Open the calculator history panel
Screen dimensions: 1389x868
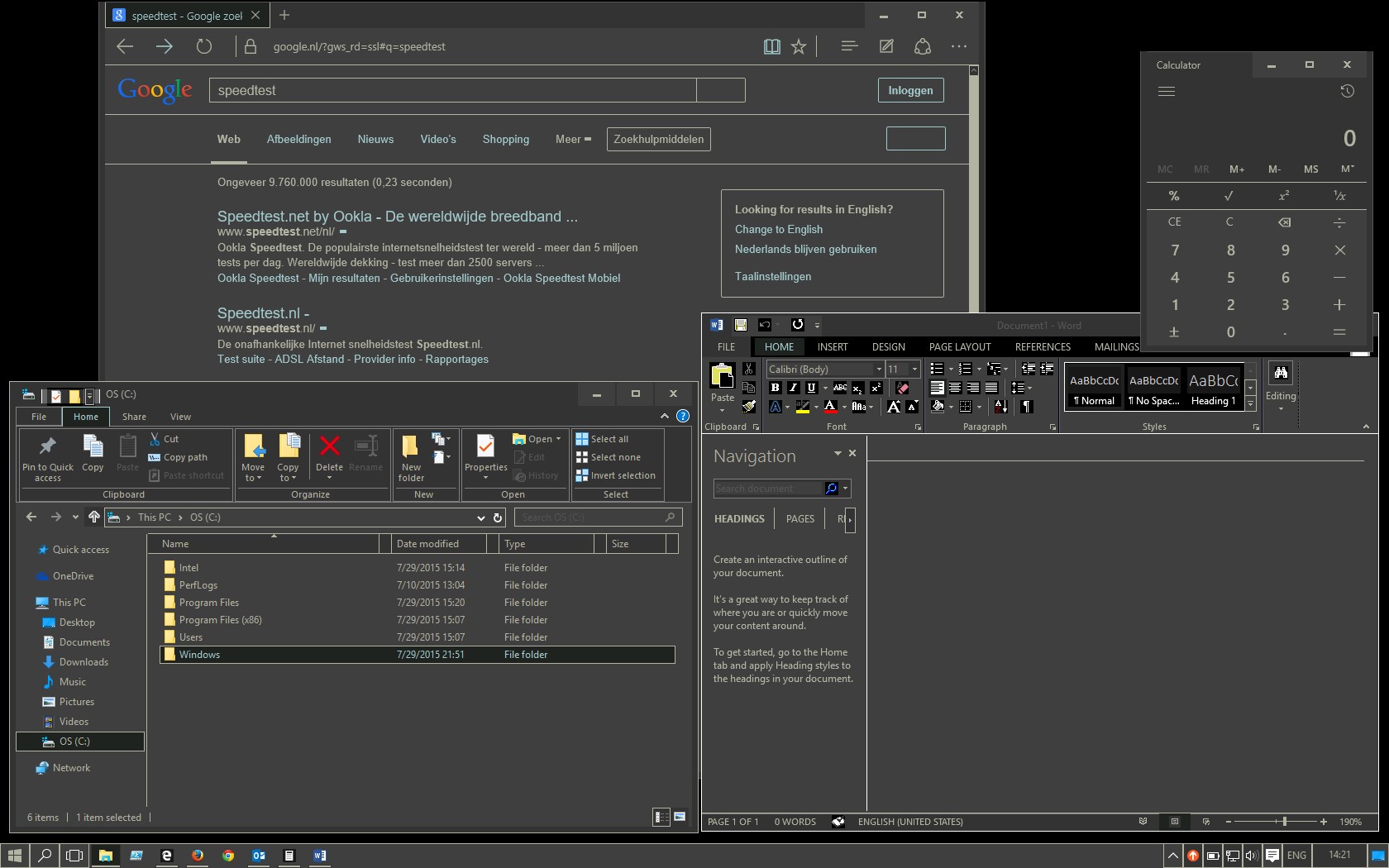coord(1349,91)
